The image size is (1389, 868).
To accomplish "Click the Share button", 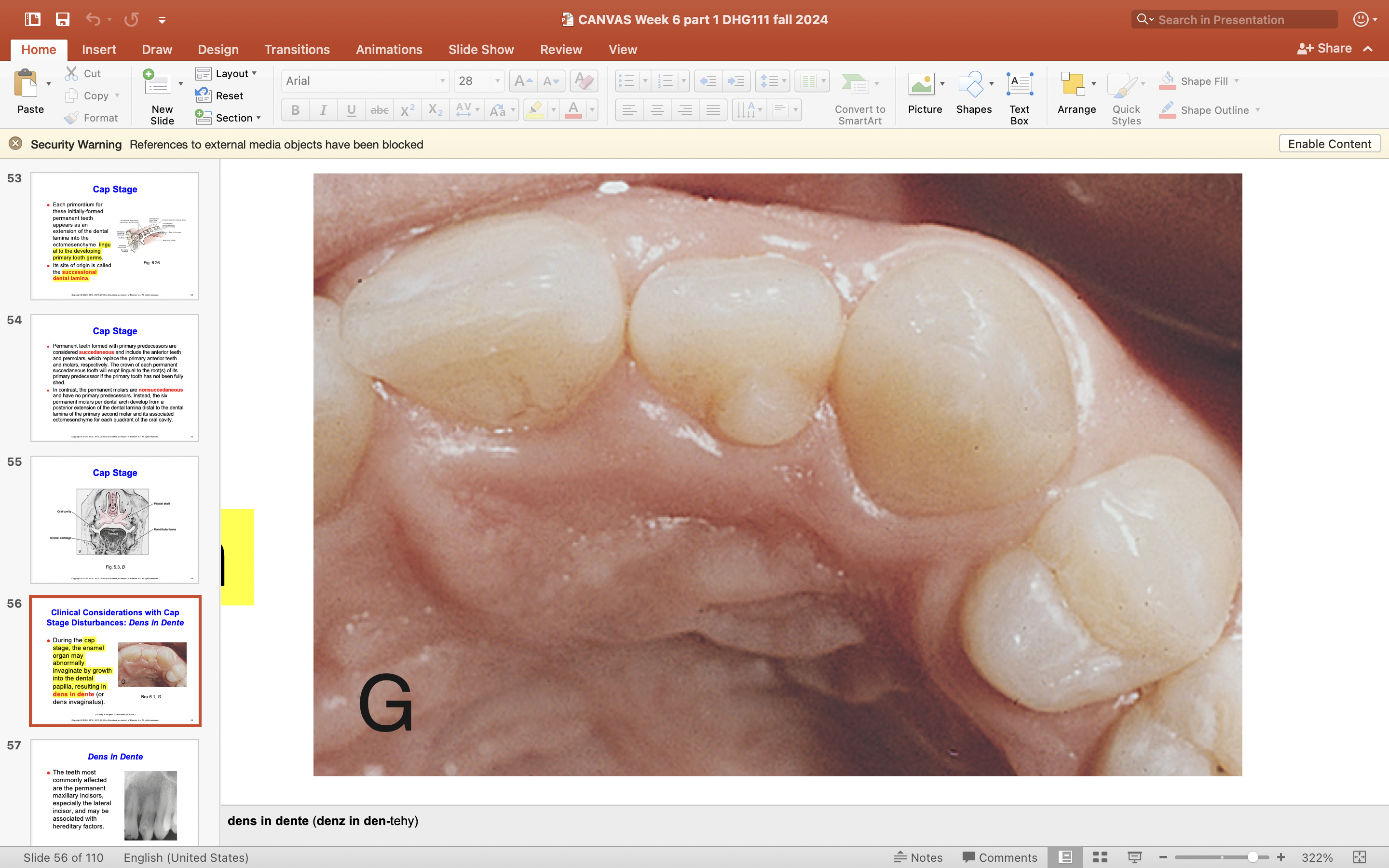I will pyautogui.click(x=1324, y=49).
